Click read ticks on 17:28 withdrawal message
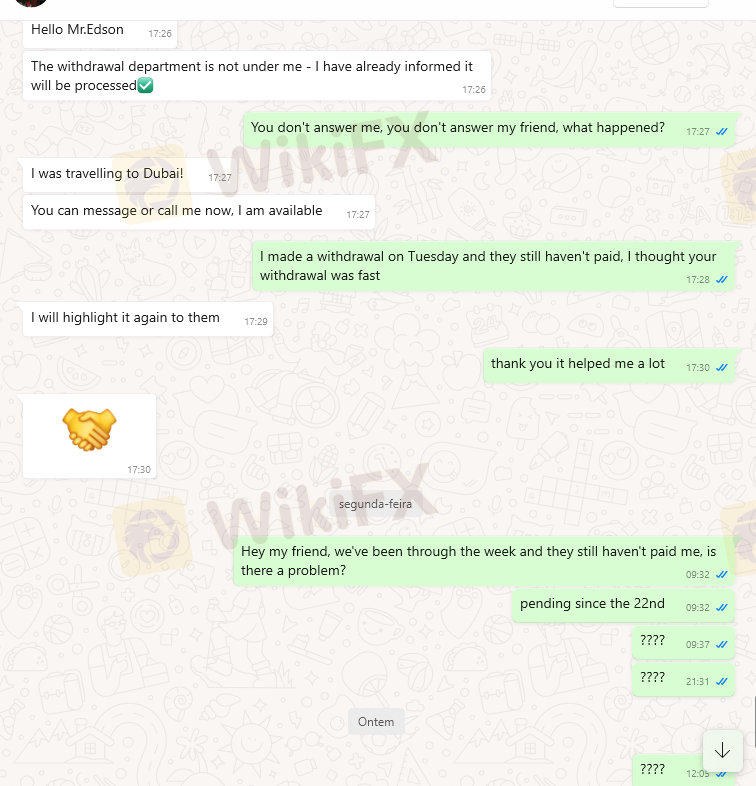 (x=721, y=280)
